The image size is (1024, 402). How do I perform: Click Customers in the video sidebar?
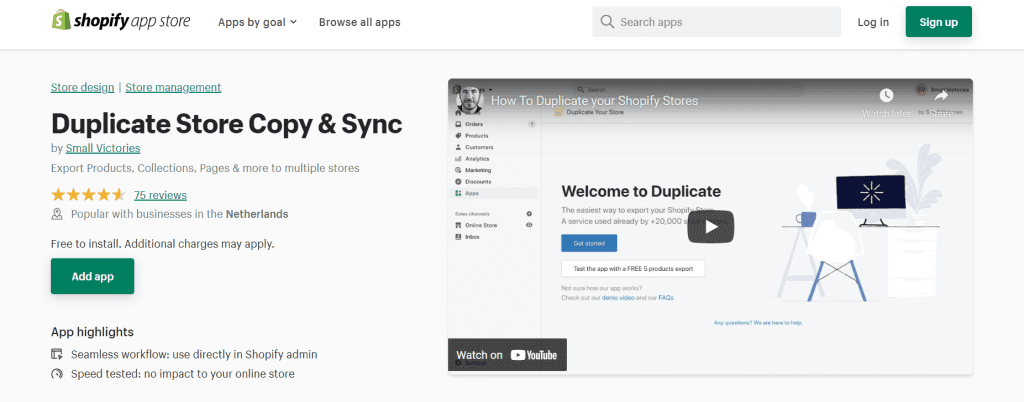[479, 147]
